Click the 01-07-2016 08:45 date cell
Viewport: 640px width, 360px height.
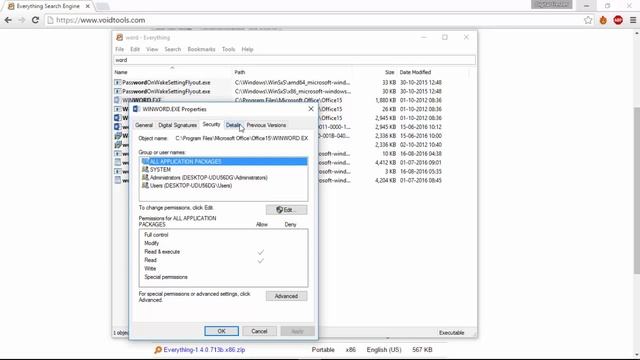click(x=420, y=180)
